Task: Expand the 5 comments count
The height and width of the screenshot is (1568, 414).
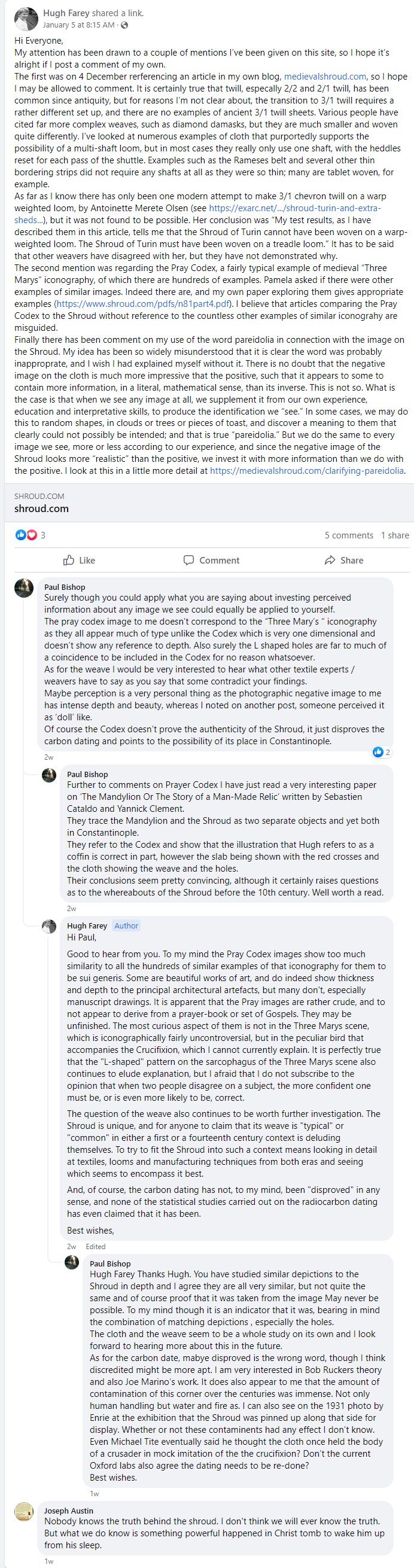Action: tap(349, 535)
